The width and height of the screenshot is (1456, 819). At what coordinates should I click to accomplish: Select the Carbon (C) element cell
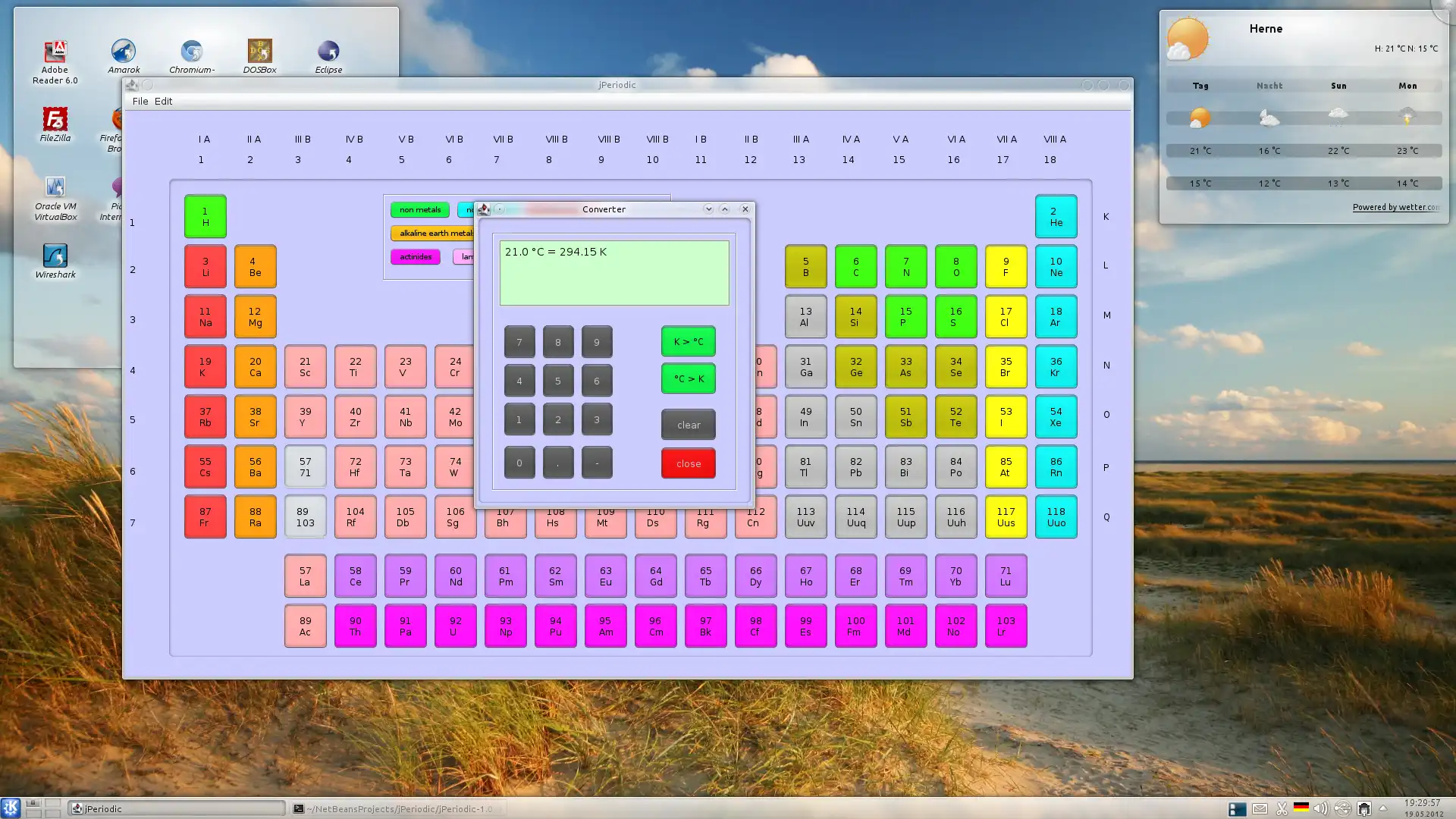pyautogui.click(x=856, y=266)
